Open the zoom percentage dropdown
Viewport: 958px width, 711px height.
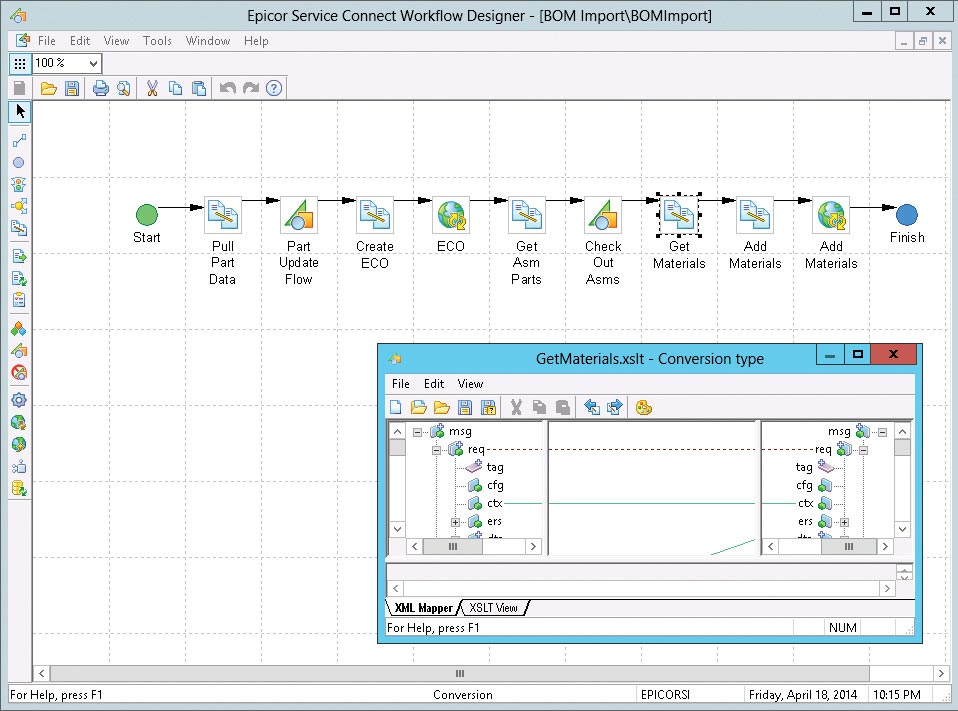click(x=94, y=63)
